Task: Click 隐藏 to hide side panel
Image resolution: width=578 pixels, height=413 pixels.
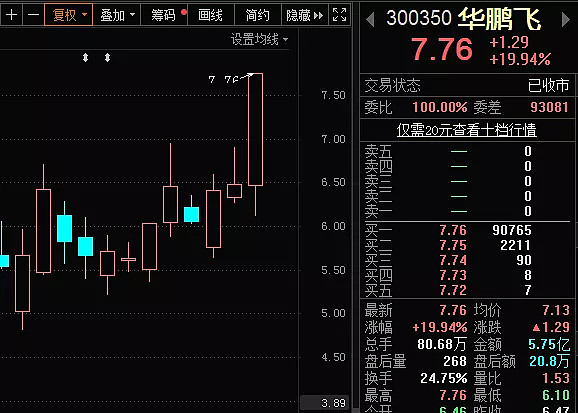Action: point(304,15)
